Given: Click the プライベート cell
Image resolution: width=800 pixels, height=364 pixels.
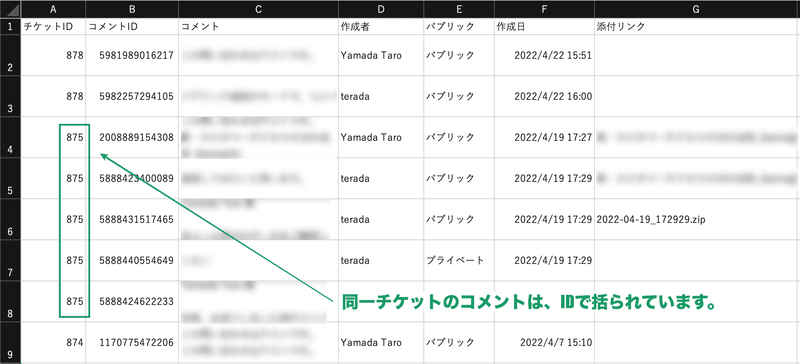Looking at the screenshot, I should (x=458, y=260).
